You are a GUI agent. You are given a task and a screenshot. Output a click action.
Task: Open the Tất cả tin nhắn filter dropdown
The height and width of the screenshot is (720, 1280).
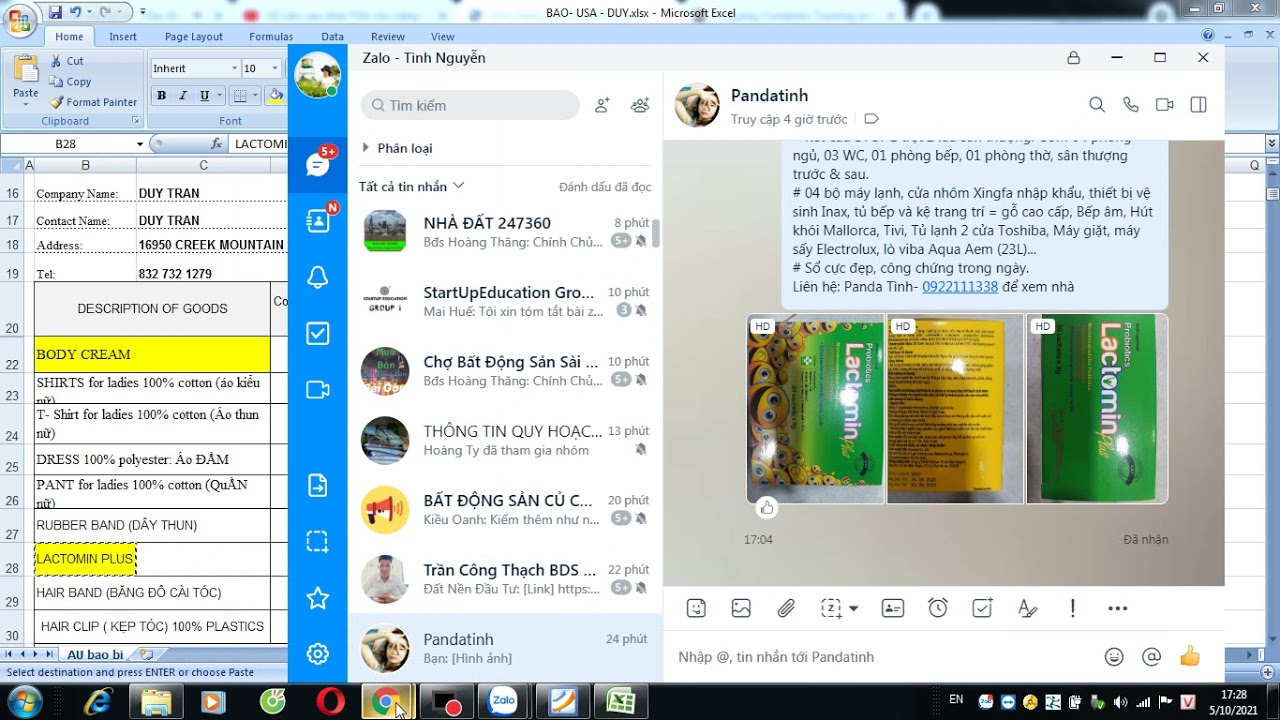tap(411, 186)
